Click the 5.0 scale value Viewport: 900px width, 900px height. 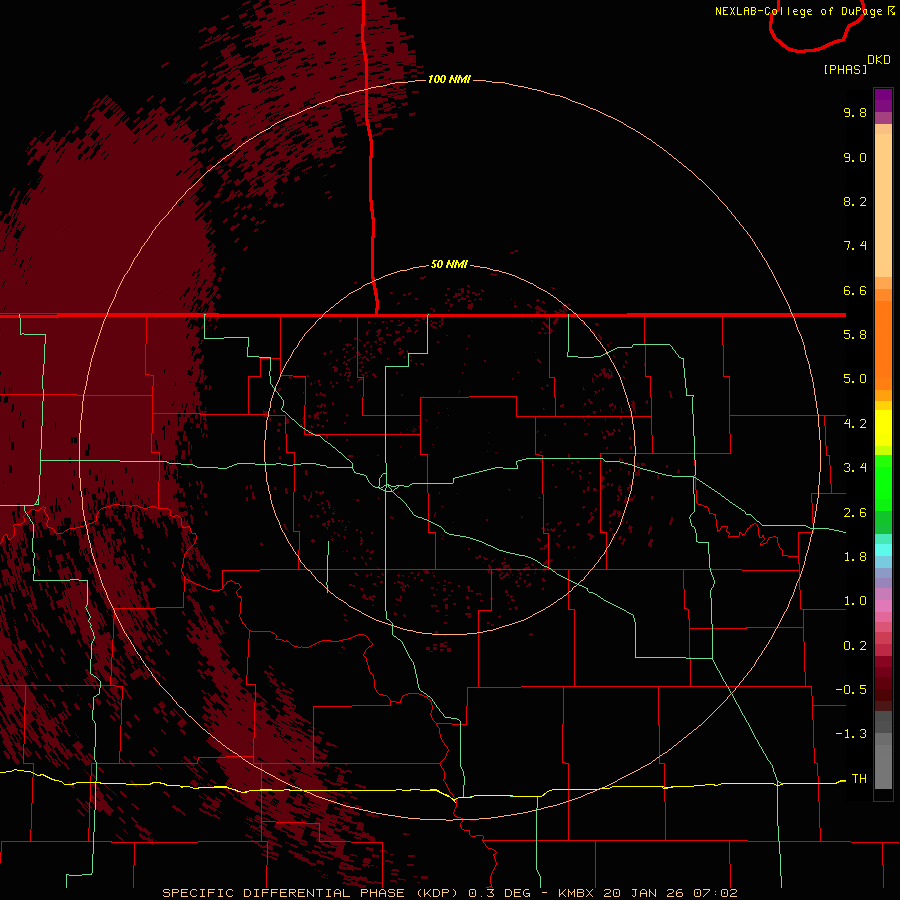click(855, 379)
